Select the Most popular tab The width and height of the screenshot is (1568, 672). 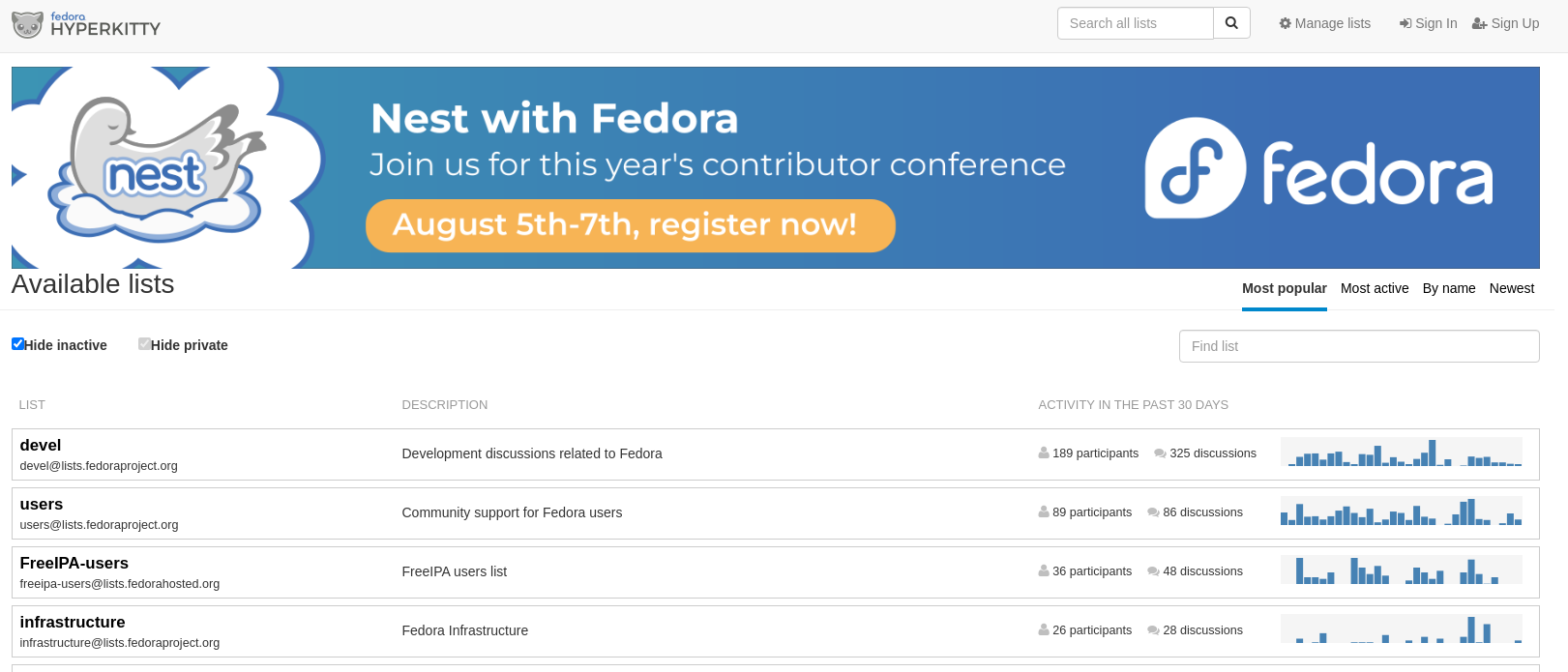click(x=1284, y=288)
